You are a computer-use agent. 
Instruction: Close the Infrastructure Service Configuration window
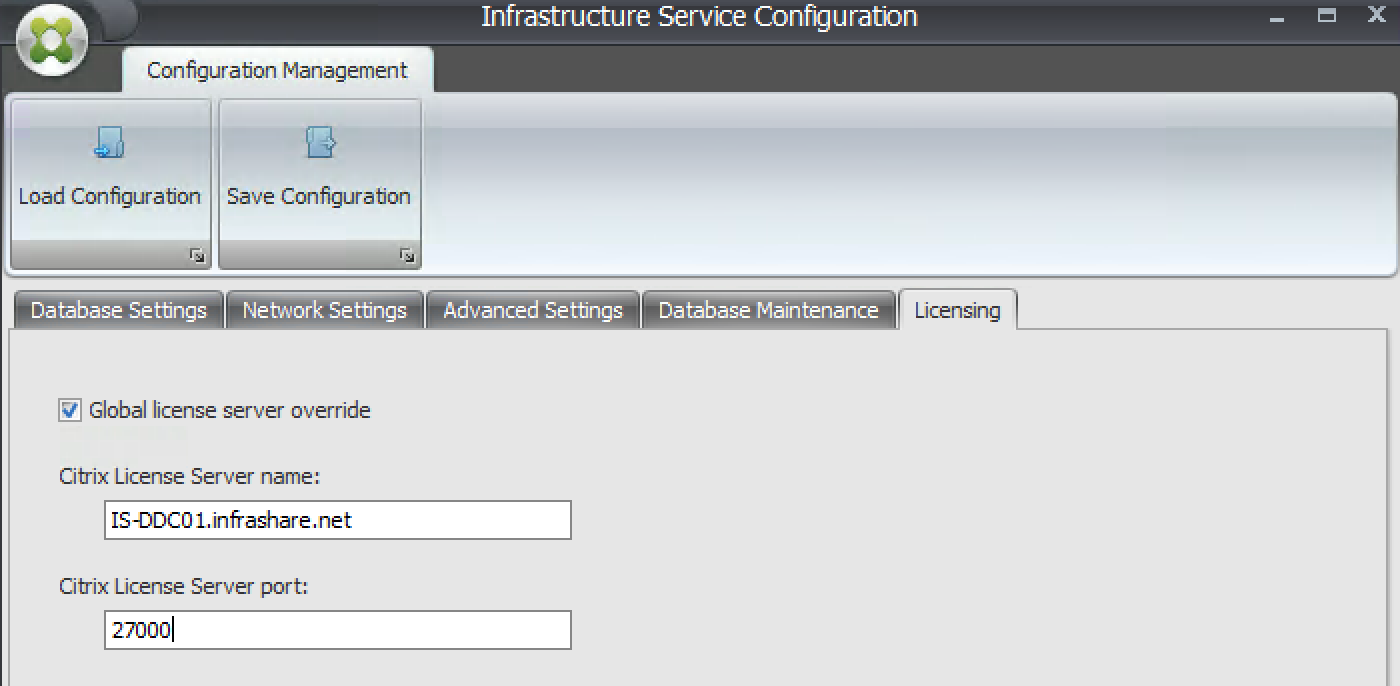(1376, 15)
